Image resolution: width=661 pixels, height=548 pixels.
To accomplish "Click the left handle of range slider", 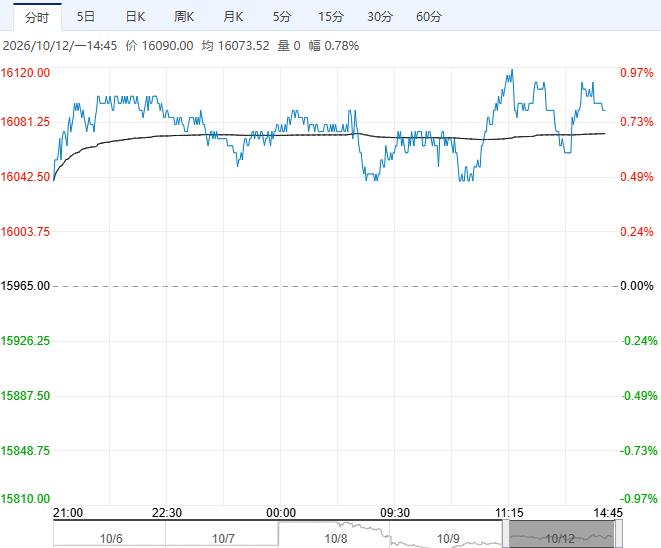I will point(506,535).
